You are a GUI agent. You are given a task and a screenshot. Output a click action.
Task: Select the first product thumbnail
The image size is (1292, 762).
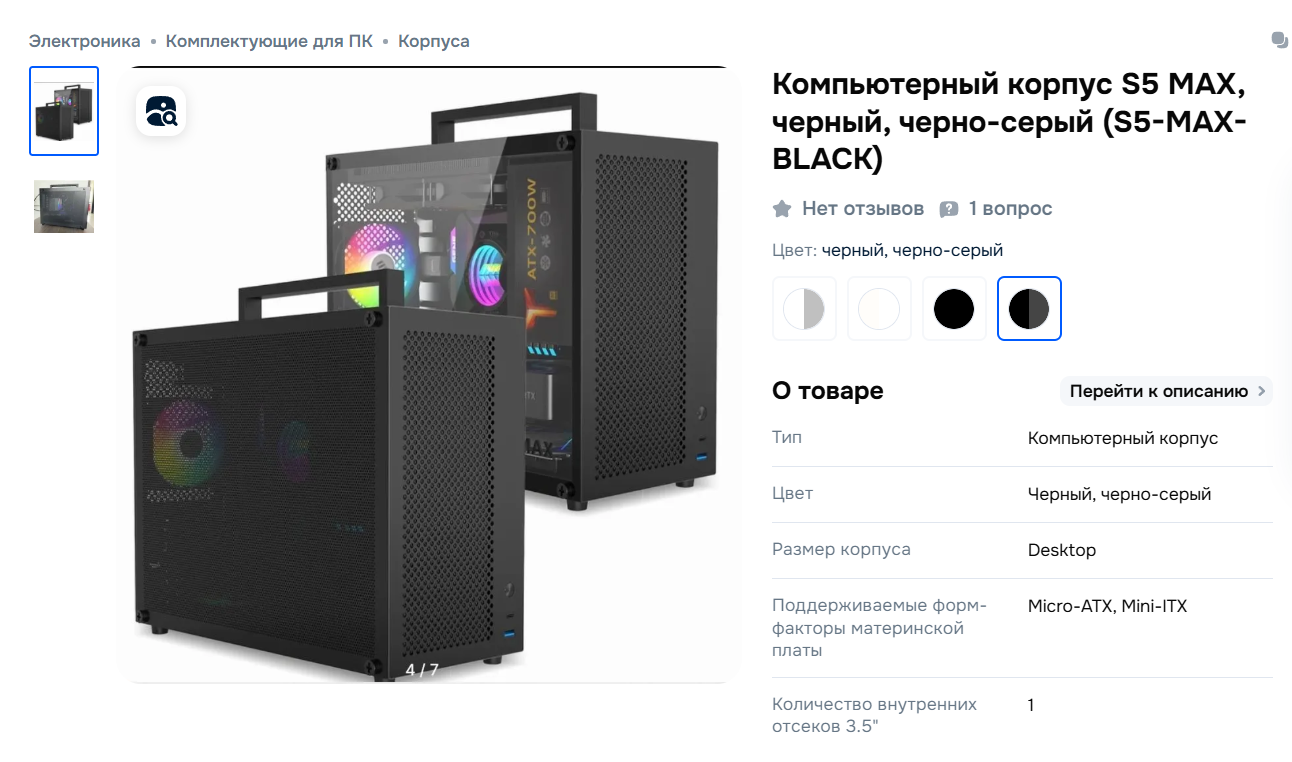click(64, 111)
